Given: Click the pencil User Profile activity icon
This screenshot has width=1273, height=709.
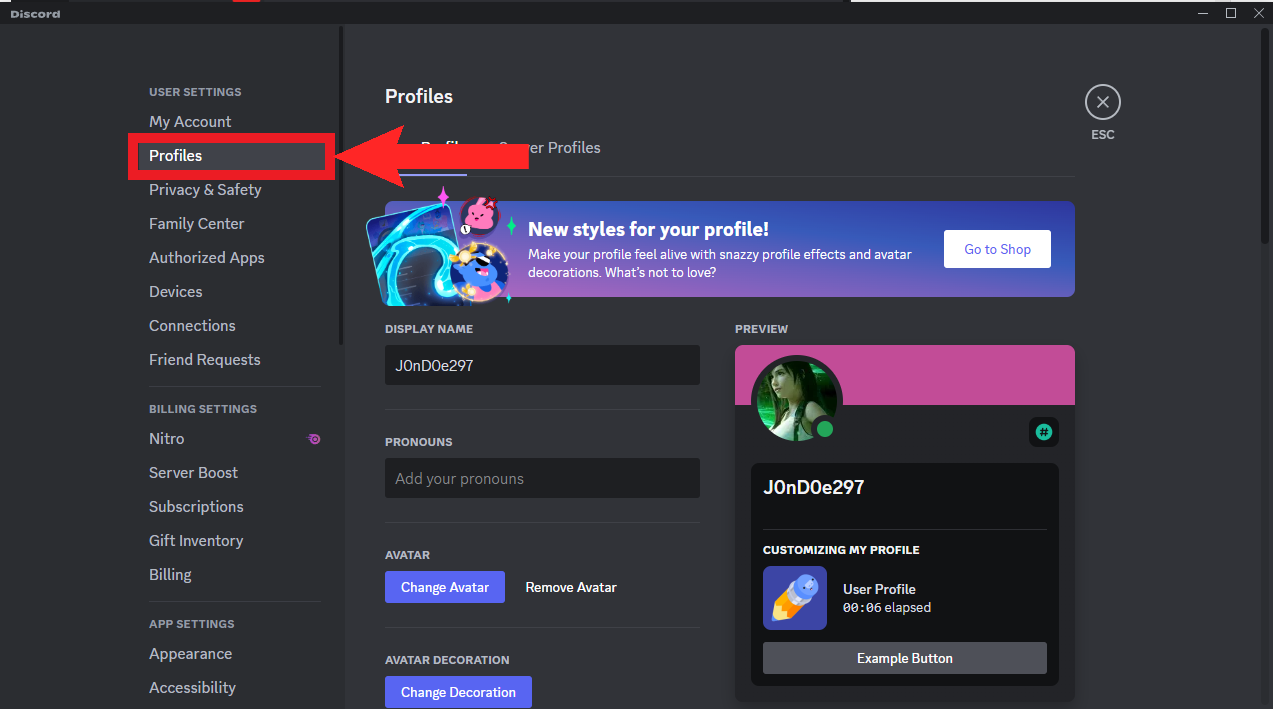Looking at the screenshot, I should click(795, 598).
